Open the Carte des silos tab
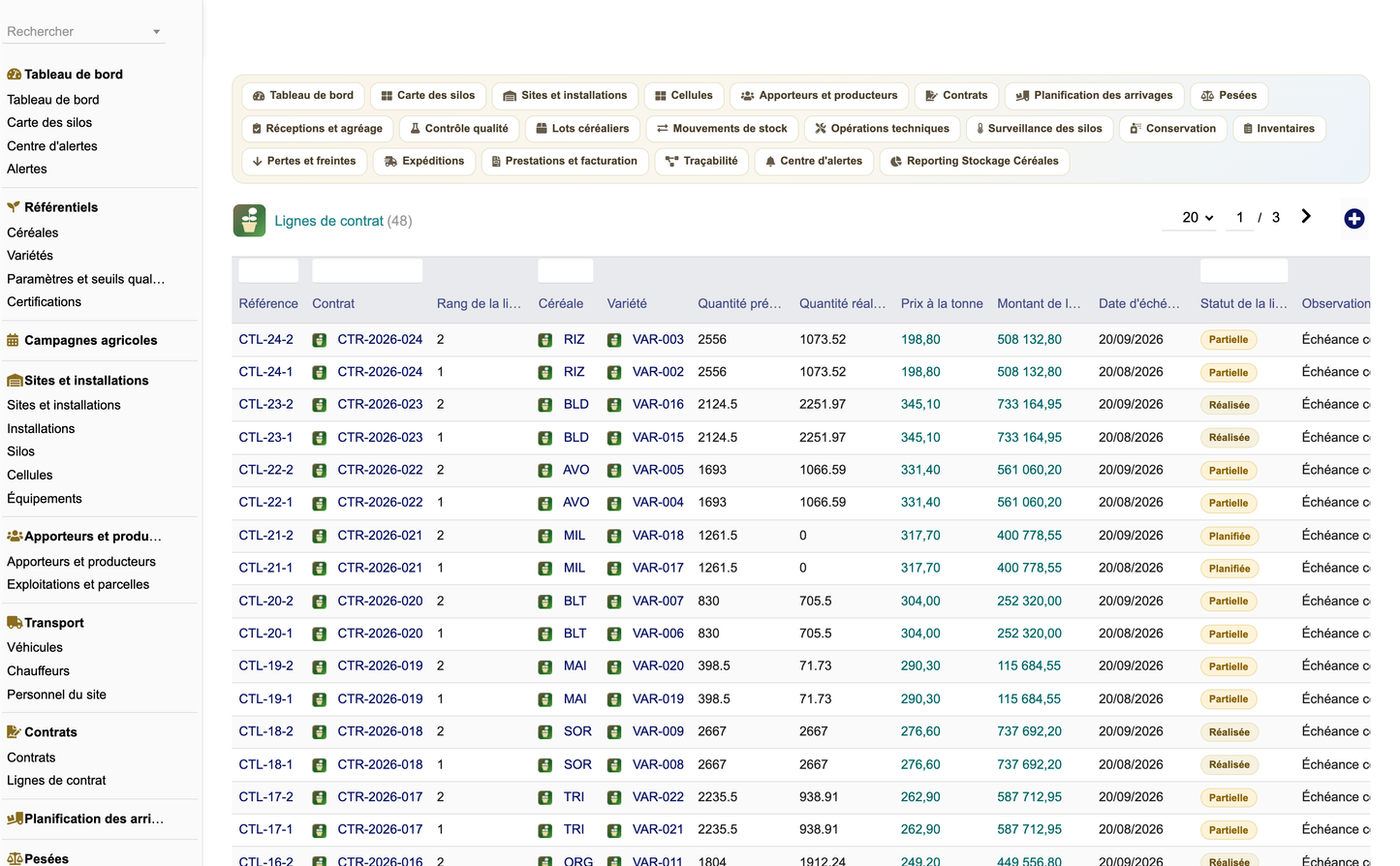Viewport: 1400px width, 866px height. point(427,96)
